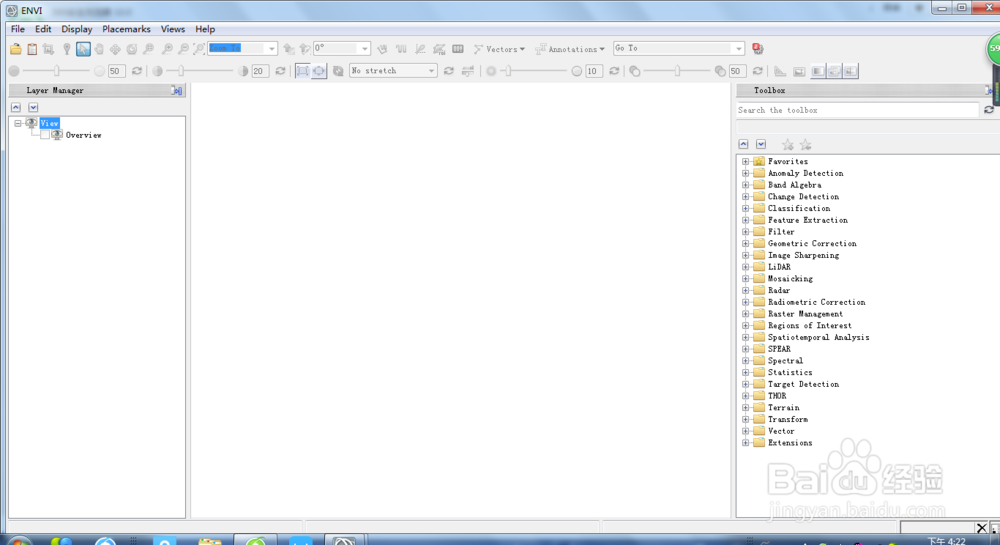Select the Extensions toolbox folder
This screenshot has height=545, width=1000.
pyautogui.click(x=790, y=443)
